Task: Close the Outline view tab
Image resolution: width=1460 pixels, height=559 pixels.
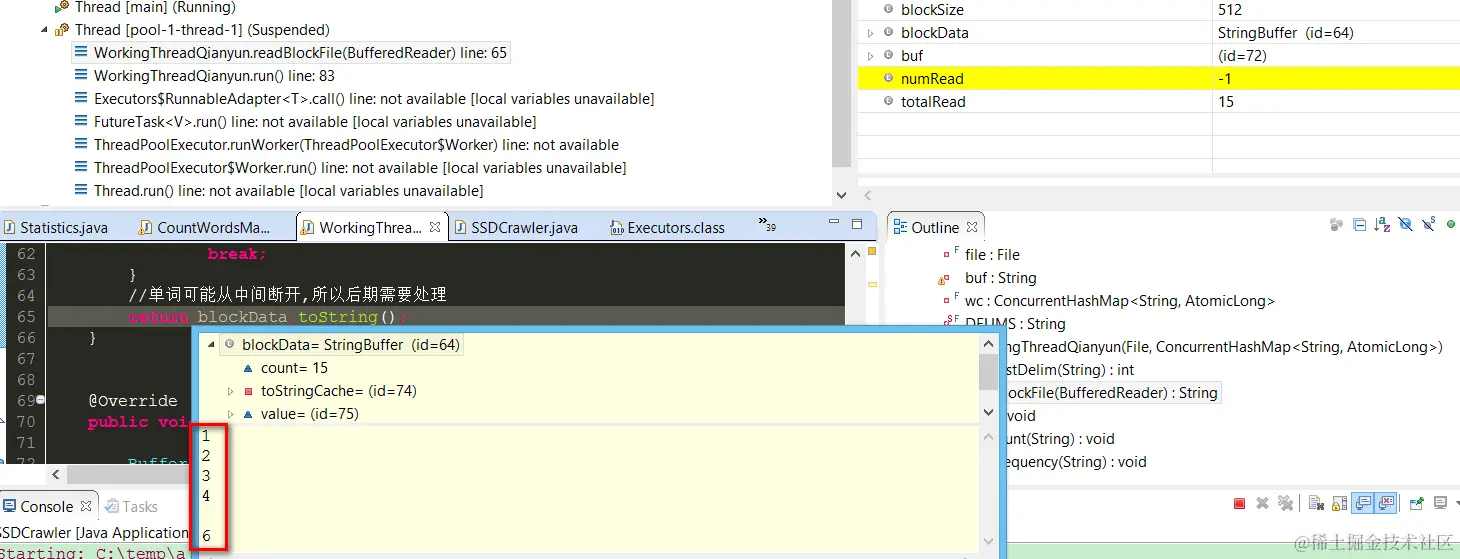Action: click(972, 227)
